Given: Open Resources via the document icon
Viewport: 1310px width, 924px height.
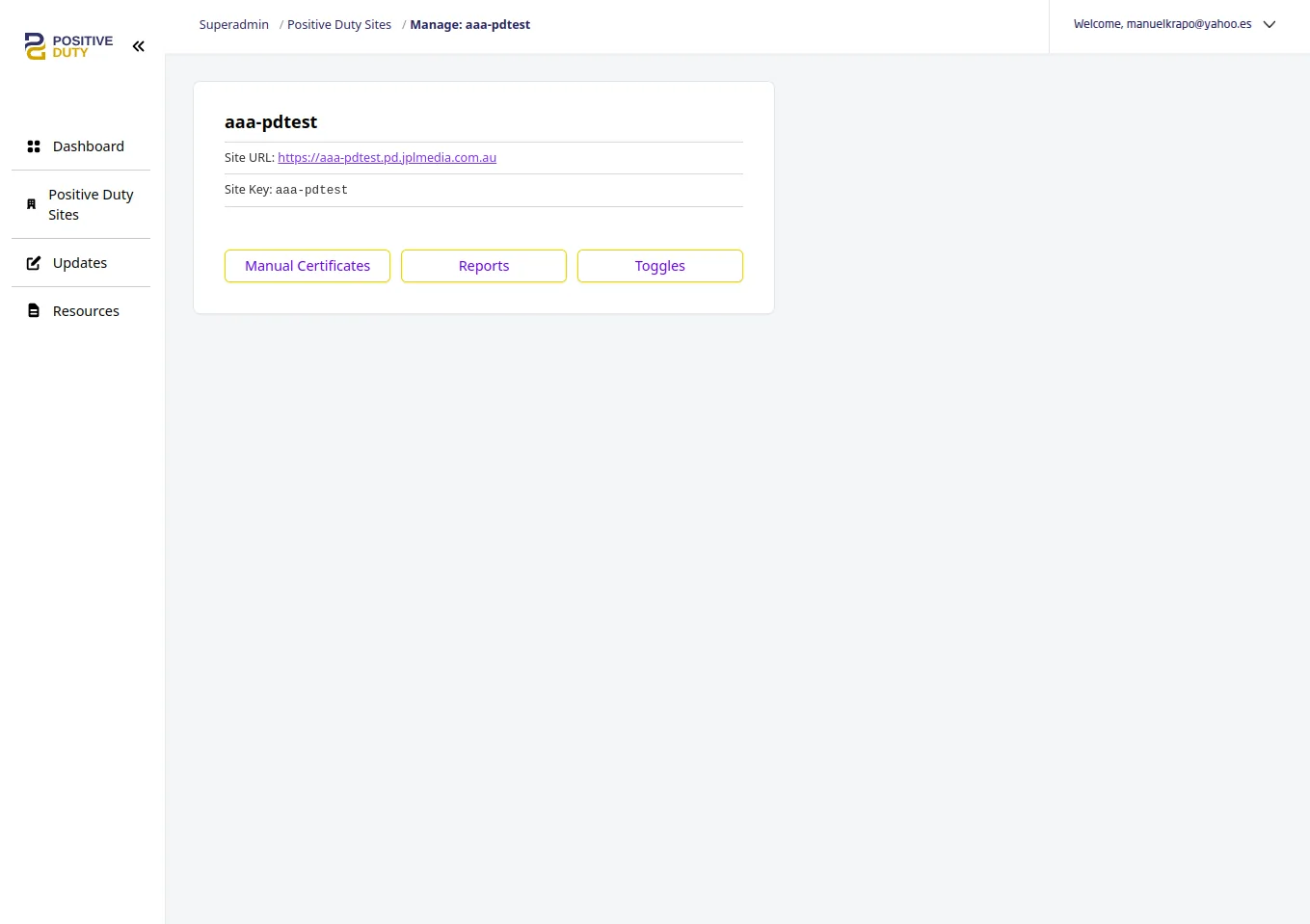Looking at the screenshot, I should (x=32, y=310).
